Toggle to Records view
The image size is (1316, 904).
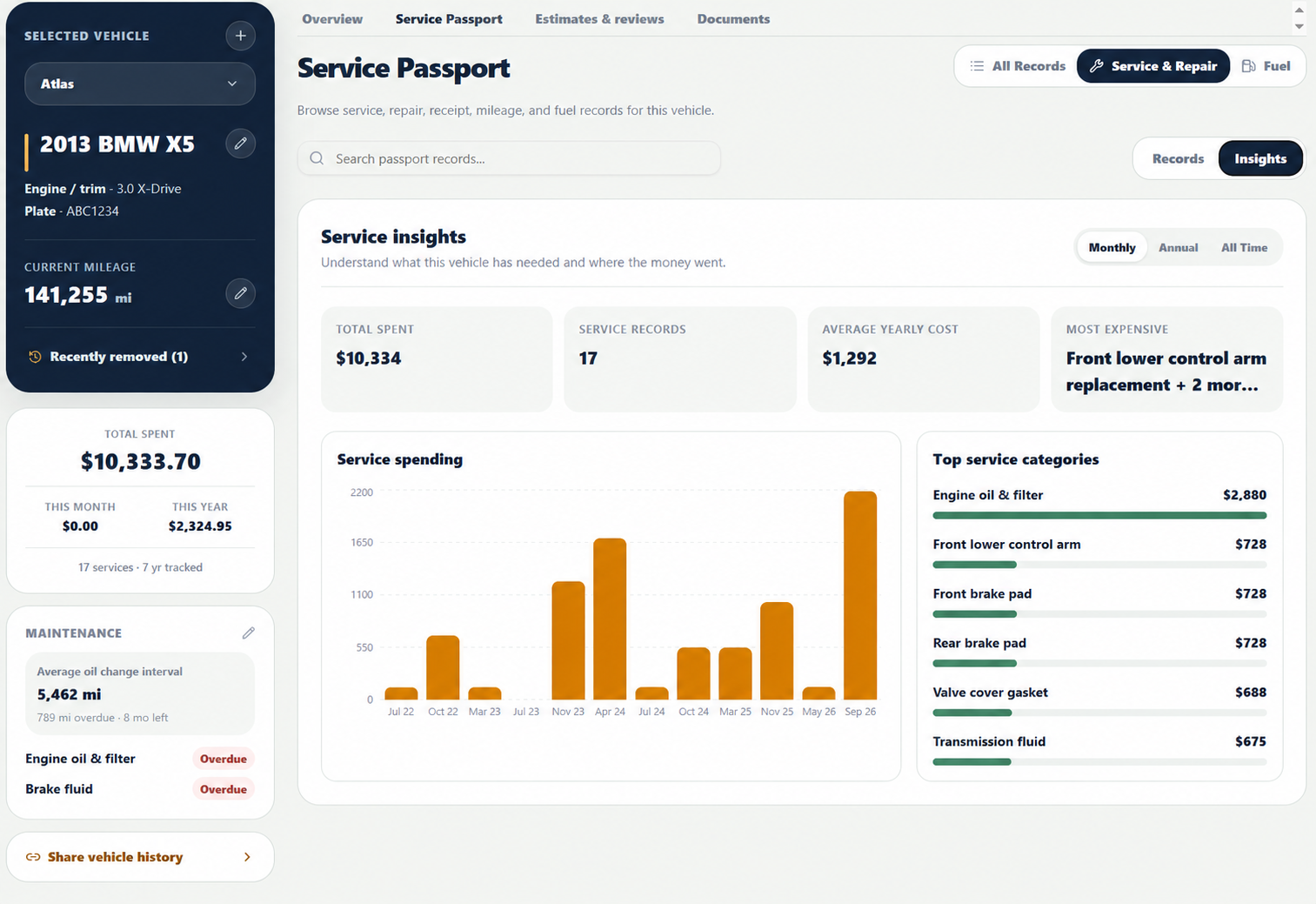(x=1178, y=158)
